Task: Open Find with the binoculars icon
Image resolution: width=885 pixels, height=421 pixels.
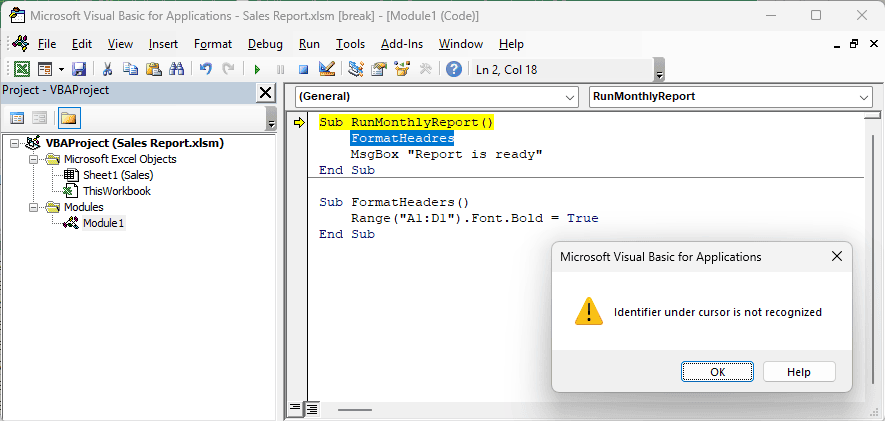Action: [x=177, y=69]
